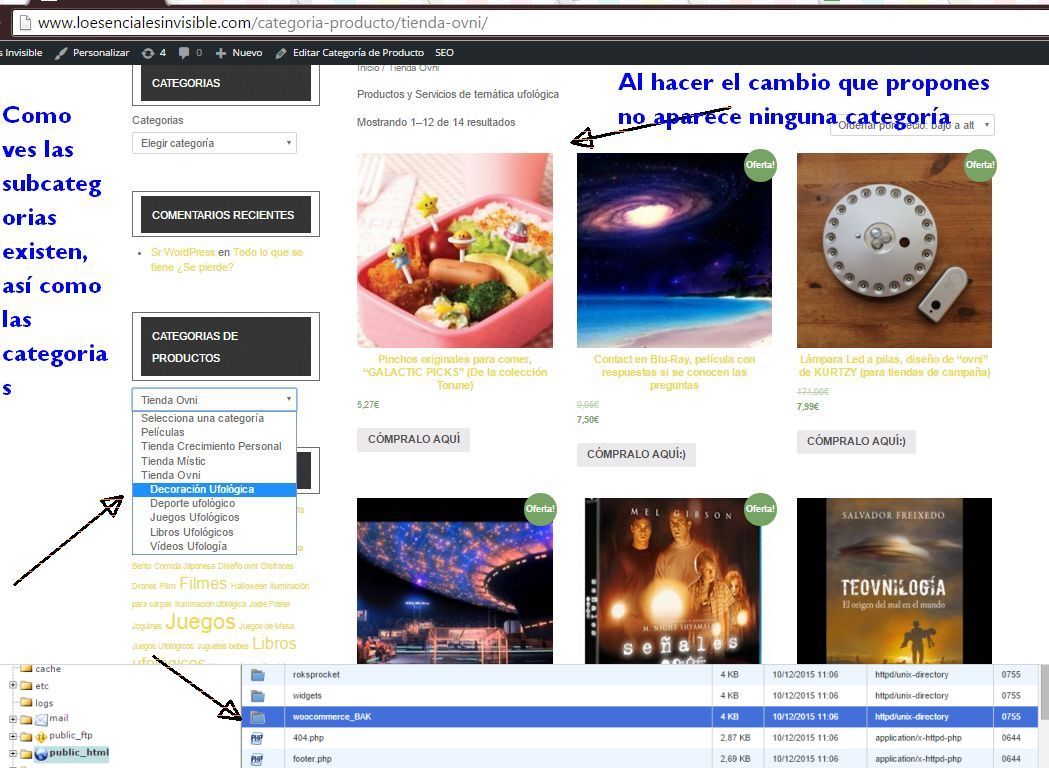Open the Sr WordPress comment author link
This screenshot has height=768, width=1049.
(183, 252)
